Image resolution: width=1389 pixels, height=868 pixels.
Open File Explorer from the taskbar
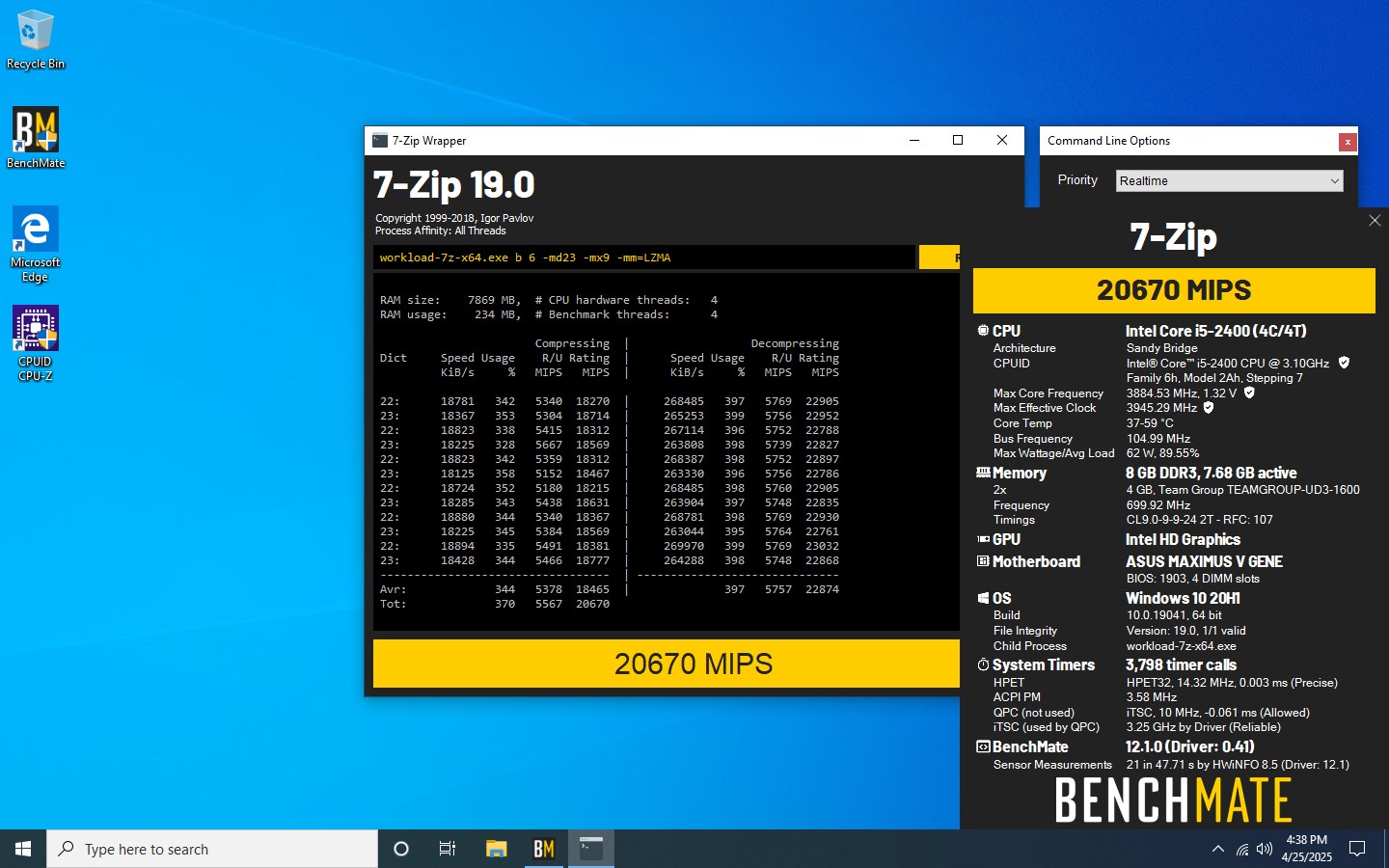tap(496, 849)
